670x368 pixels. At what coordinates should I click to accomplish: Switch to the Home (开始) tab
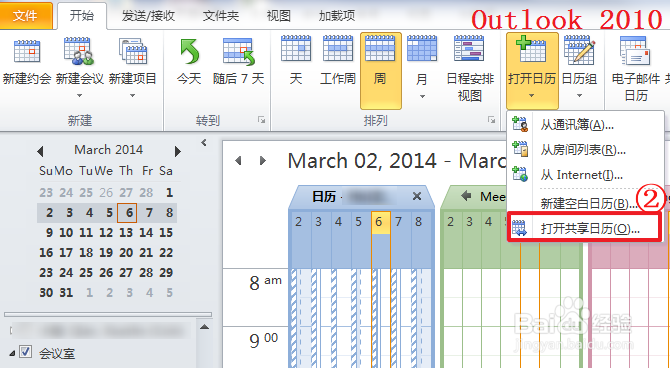point(82,16)
